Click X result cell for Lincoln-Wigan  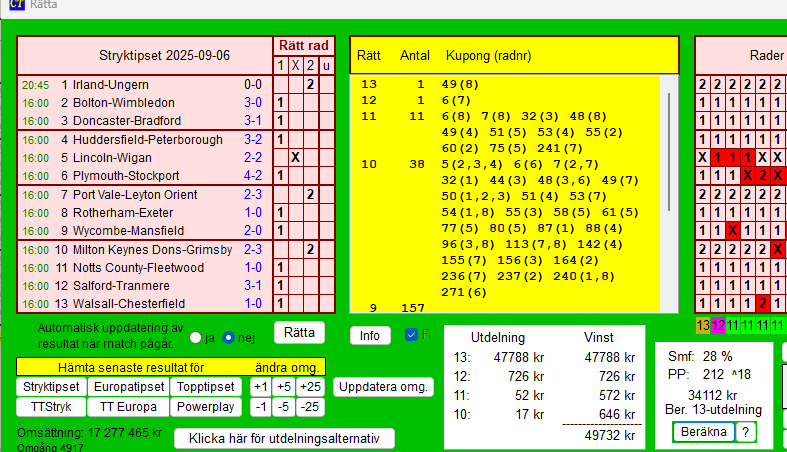(295, 157)
